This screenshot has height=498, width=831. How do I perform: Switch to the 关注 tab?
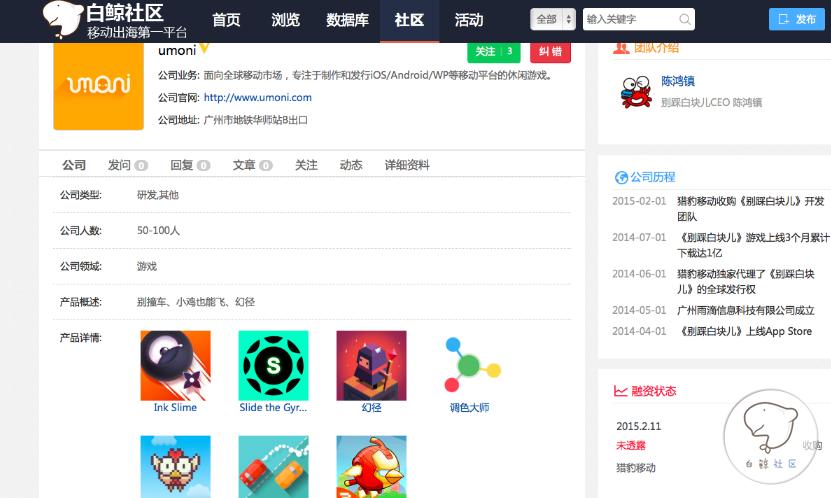306,165
